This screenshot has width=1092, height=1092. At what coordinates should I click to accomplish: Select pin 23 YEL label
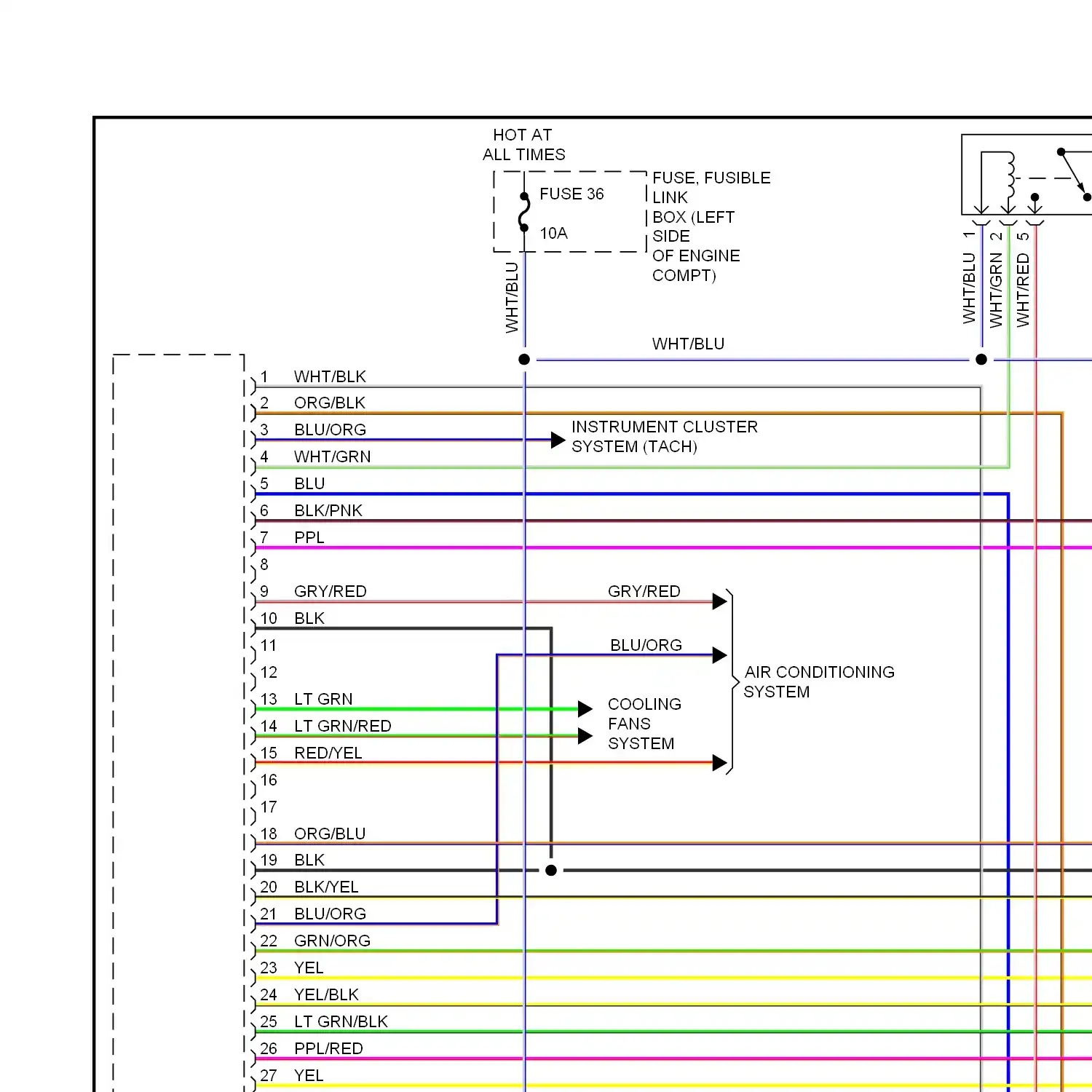[309, 968]
